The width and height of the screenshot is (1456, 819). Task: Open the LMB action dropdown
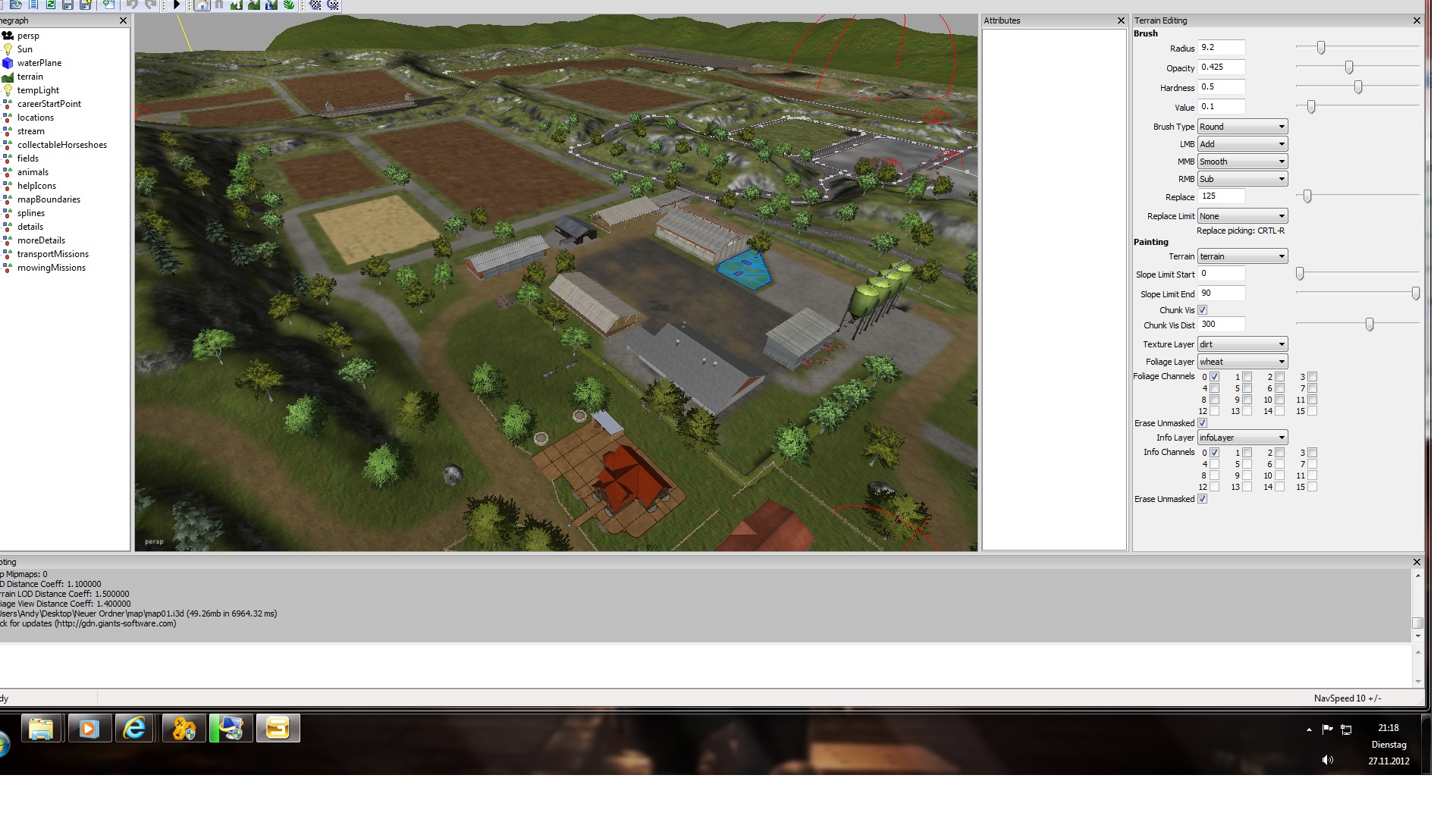click(x=1242, y=144)
